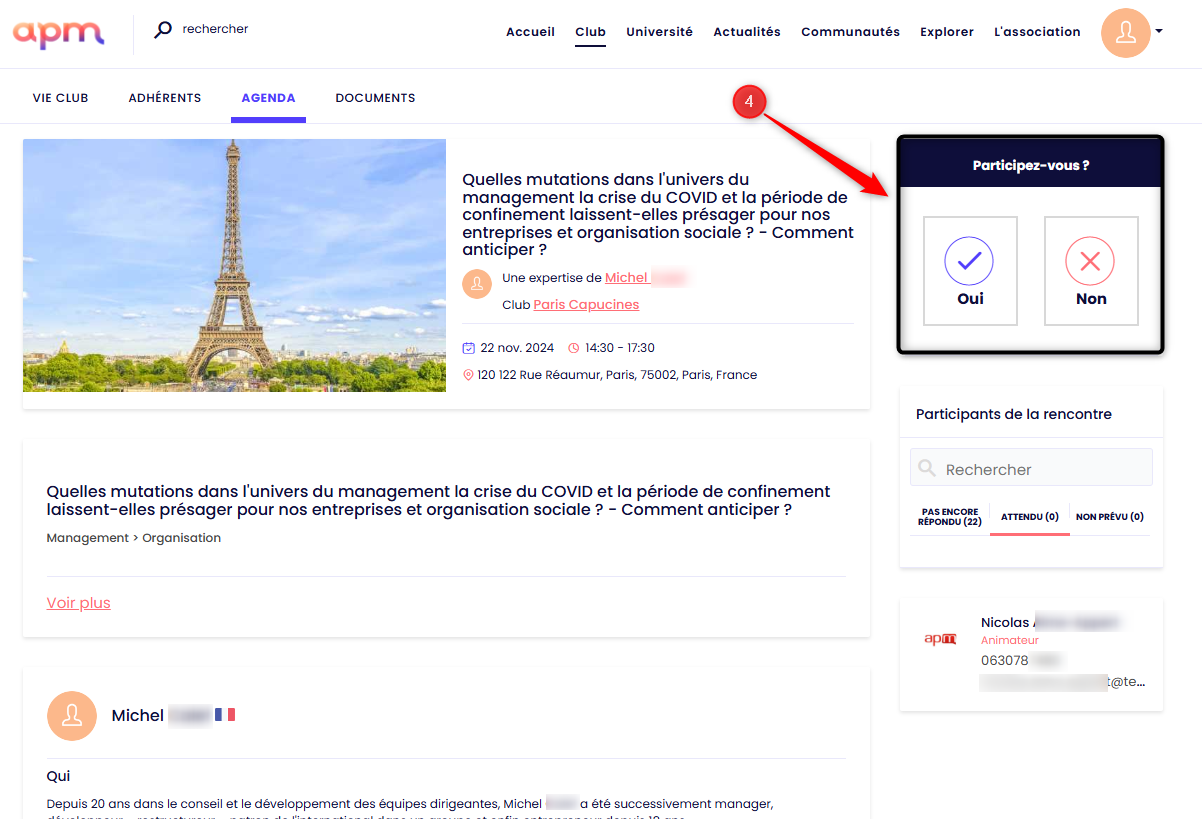The image size is (1202, 819).
Task: Click the Qui heading in Michel's bio
Action: (x=58, y=776)
